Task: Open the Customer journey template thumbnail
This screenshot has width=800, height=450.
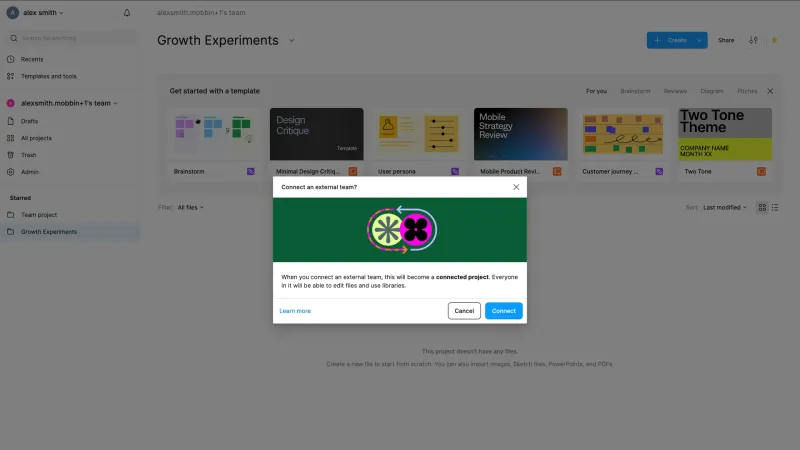Action: 622,134
